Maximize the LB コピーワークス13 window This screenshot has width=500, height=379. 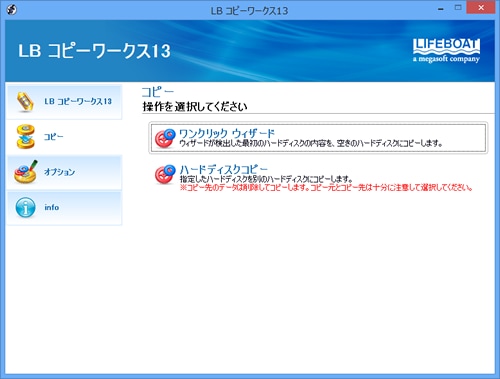pyautogui.click(x=458, y=8)
